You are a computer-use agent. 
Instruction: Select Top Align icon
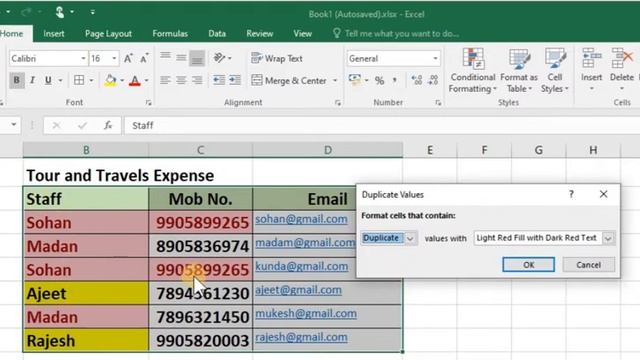[165, 57]
